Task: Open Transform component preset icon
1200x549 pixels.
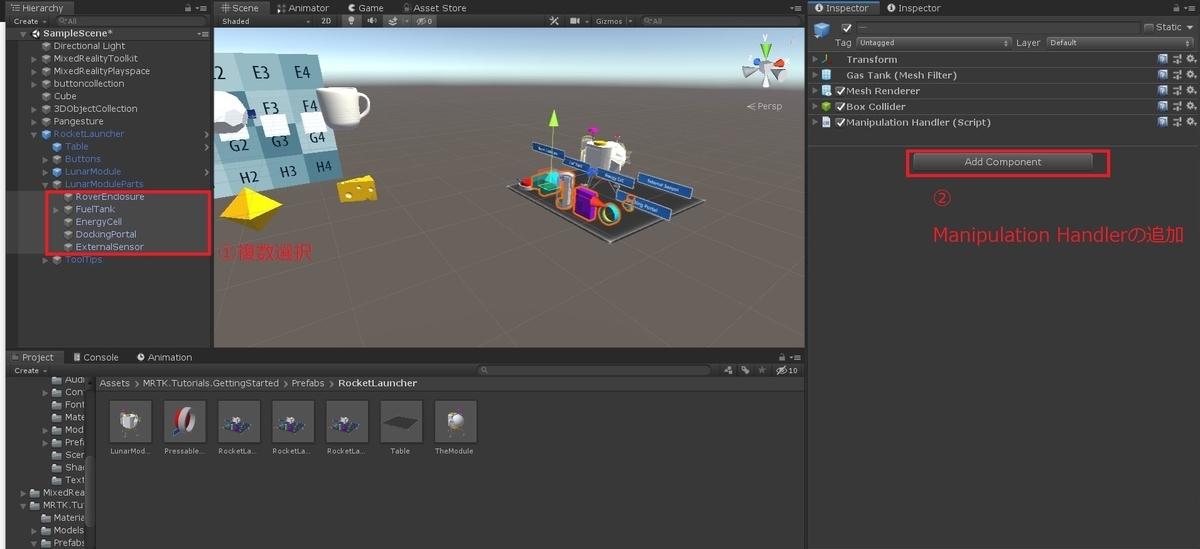Action: (x=1177, y=59)
